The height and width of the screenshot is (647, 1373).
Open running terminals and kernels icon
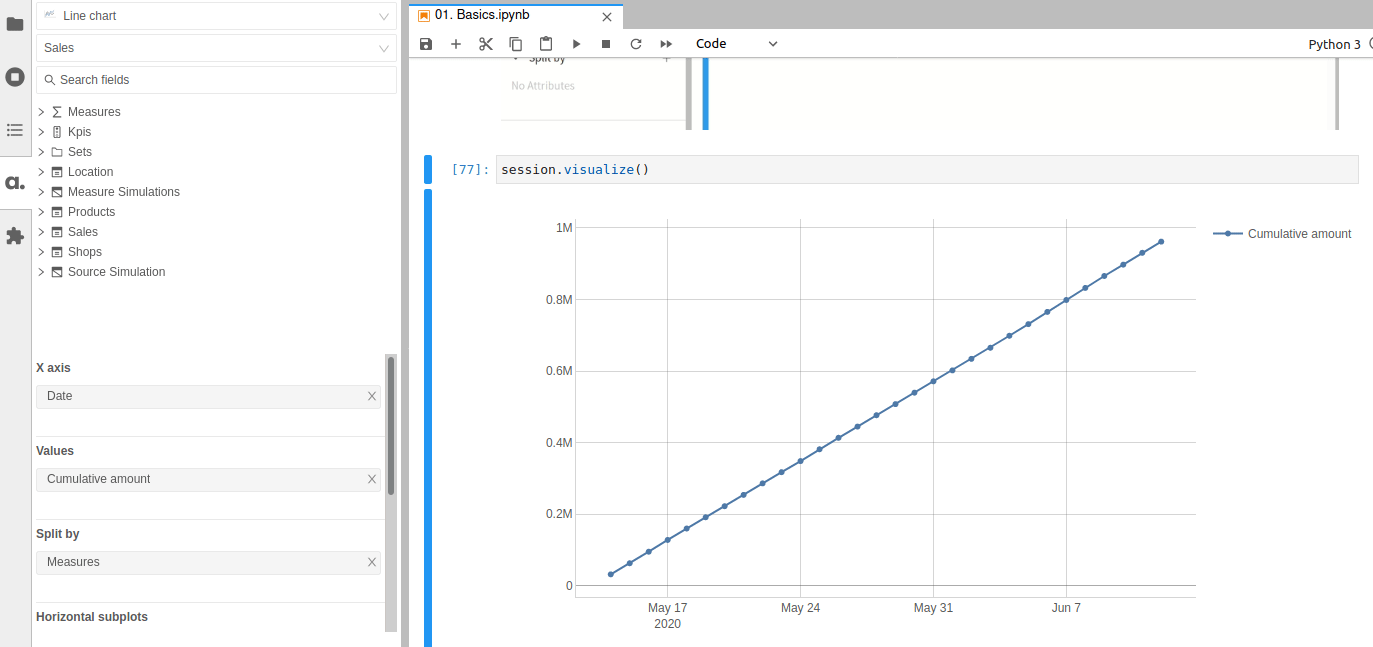click(15, 77)
